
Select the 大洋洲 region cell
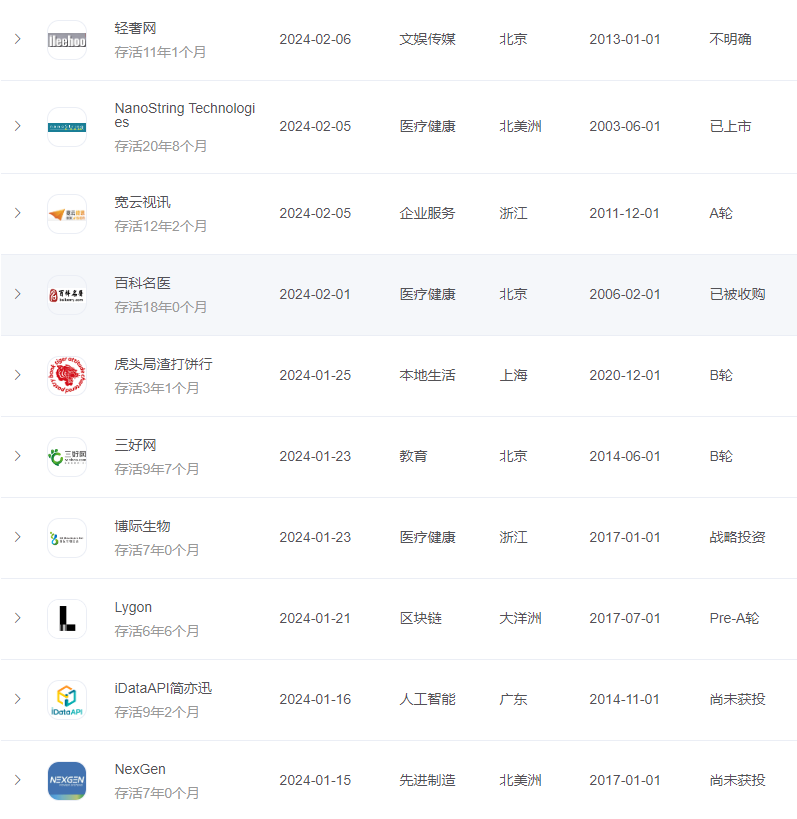click(x=520, y=618)
